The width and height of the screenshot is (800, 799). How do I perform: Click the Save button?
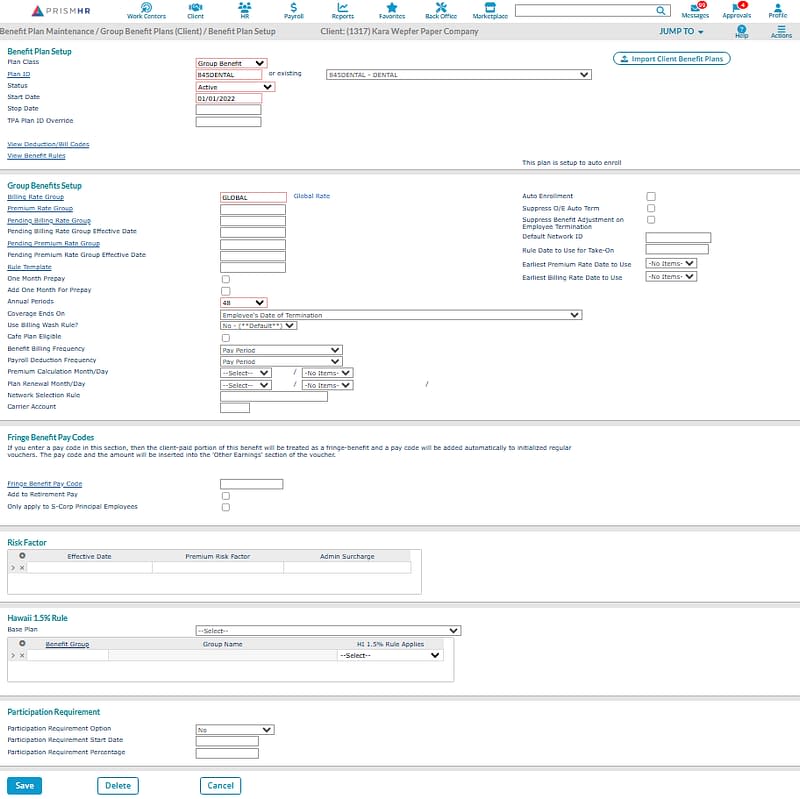(25, 785)
